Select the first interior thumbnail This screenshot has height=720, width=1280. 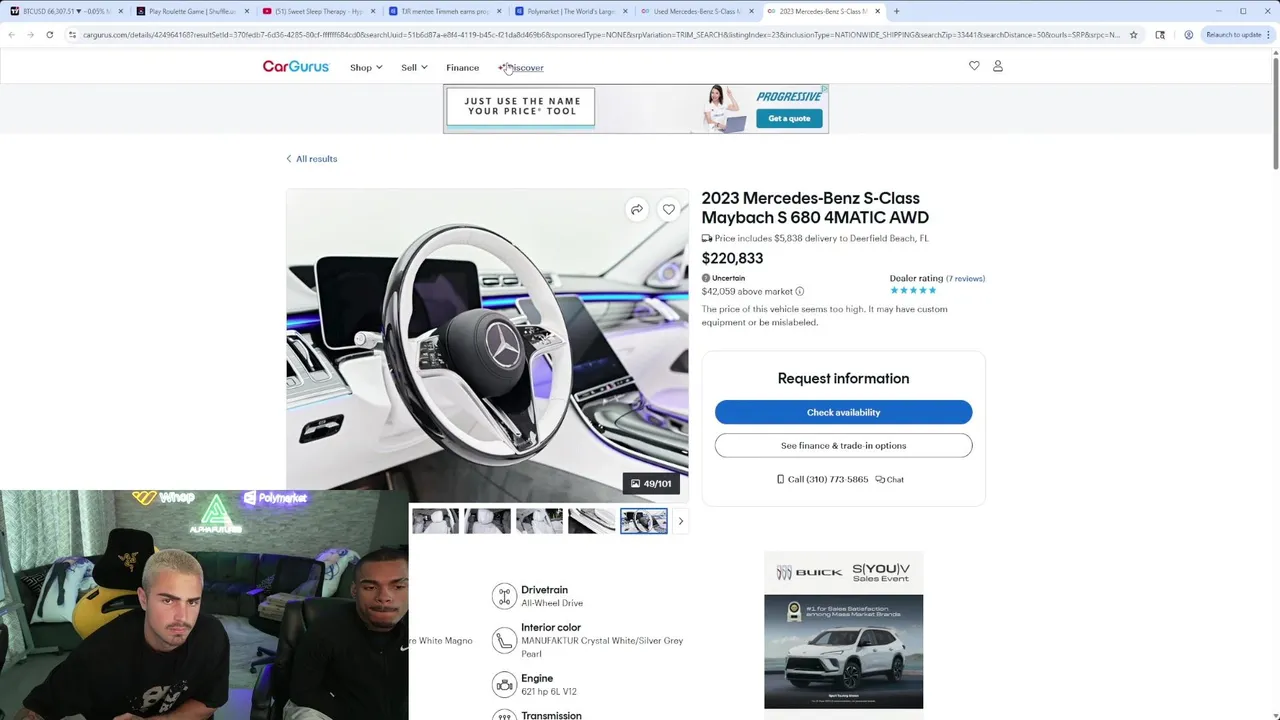tap(435, 521)
